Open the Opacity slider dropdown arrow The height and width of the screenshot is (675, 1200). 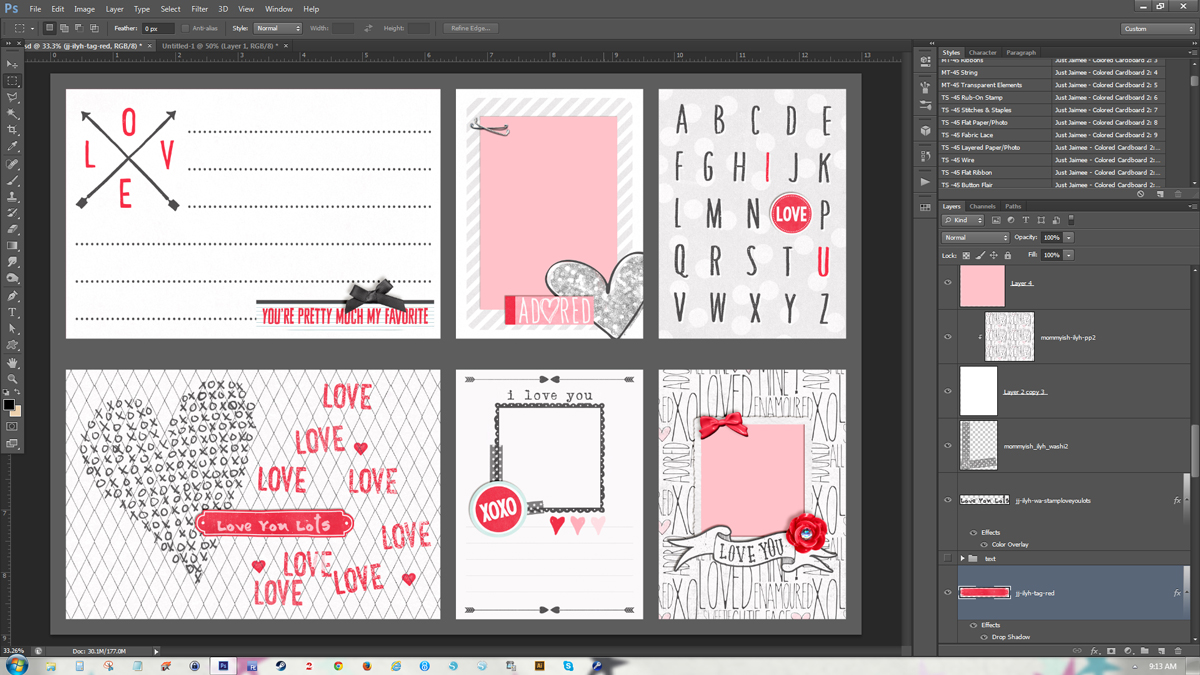[1068, 237]
